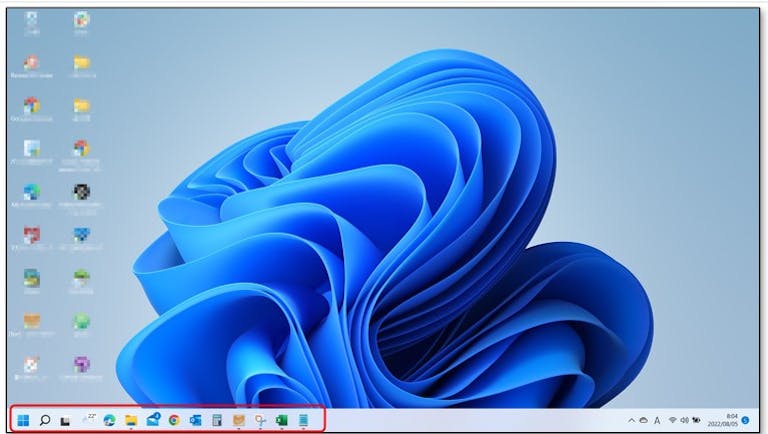Screen dimensions: 768x434
Task: Open Outlook from the taskbar
Action: [x=195, y=420]
